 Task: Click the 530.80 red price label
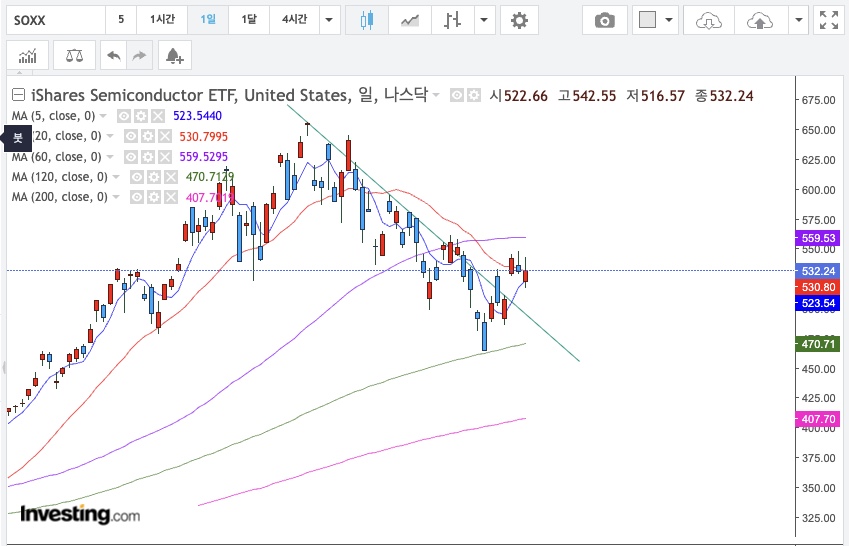click(x=818, y=287)
